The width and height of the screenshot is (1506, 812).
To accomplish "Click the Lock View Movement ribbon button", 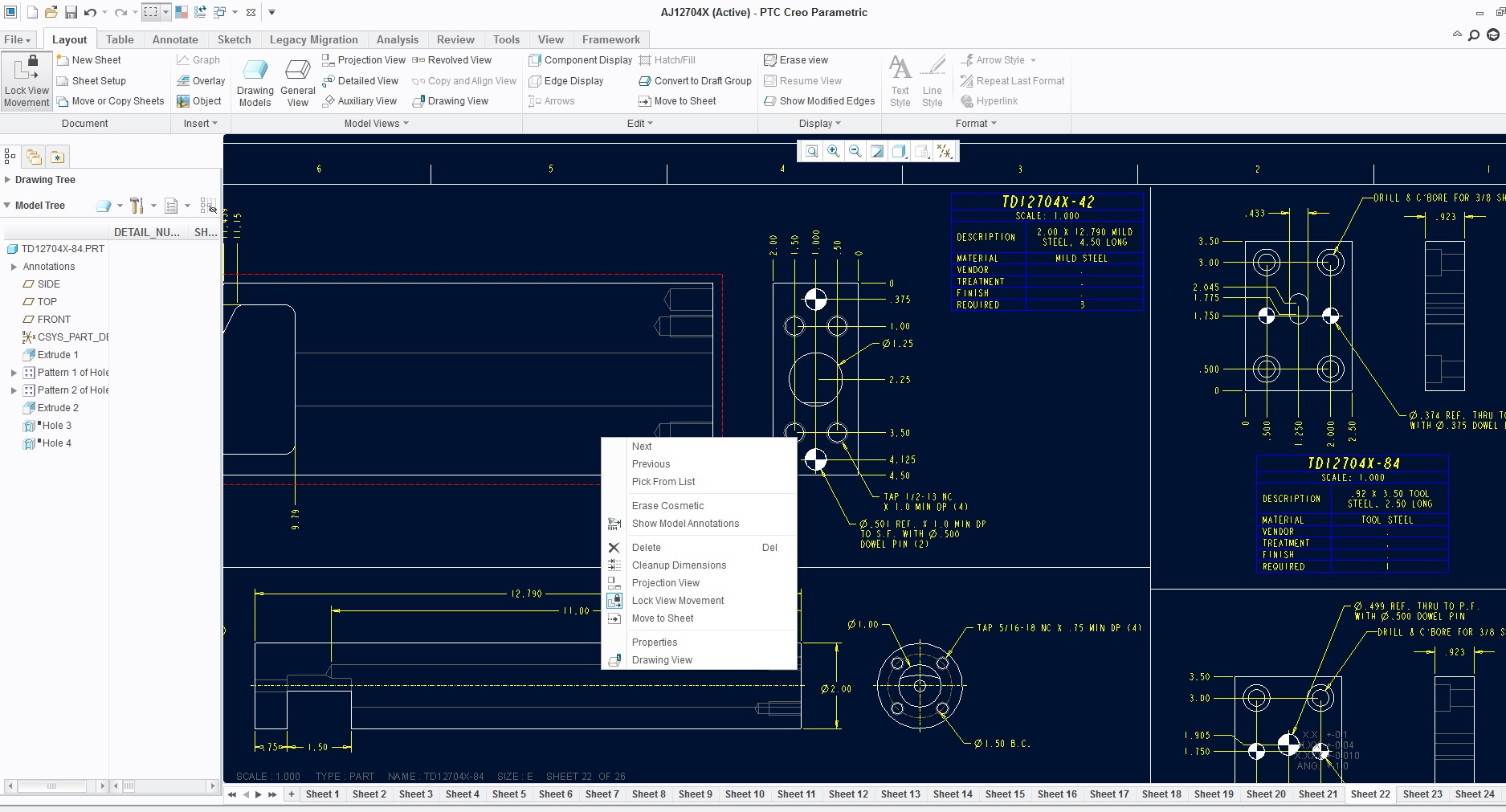I will click(x=27, y=81).
